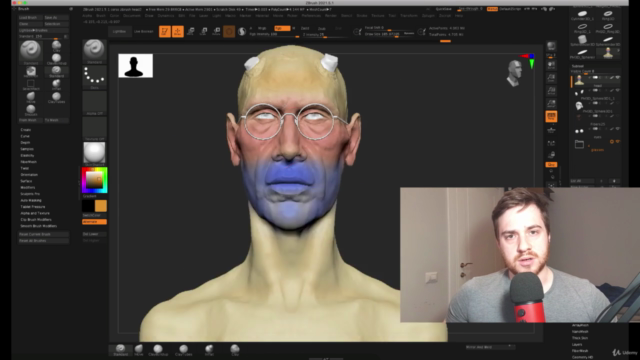This screenshot has height=360, width=640.
Task: Toggle the Mrgb mode
Action: pos(262,28)
